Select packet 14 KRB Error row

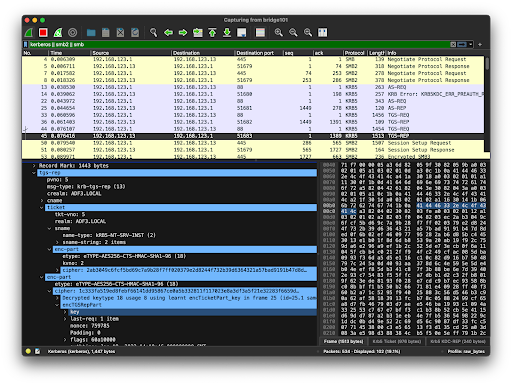point(253,94)
